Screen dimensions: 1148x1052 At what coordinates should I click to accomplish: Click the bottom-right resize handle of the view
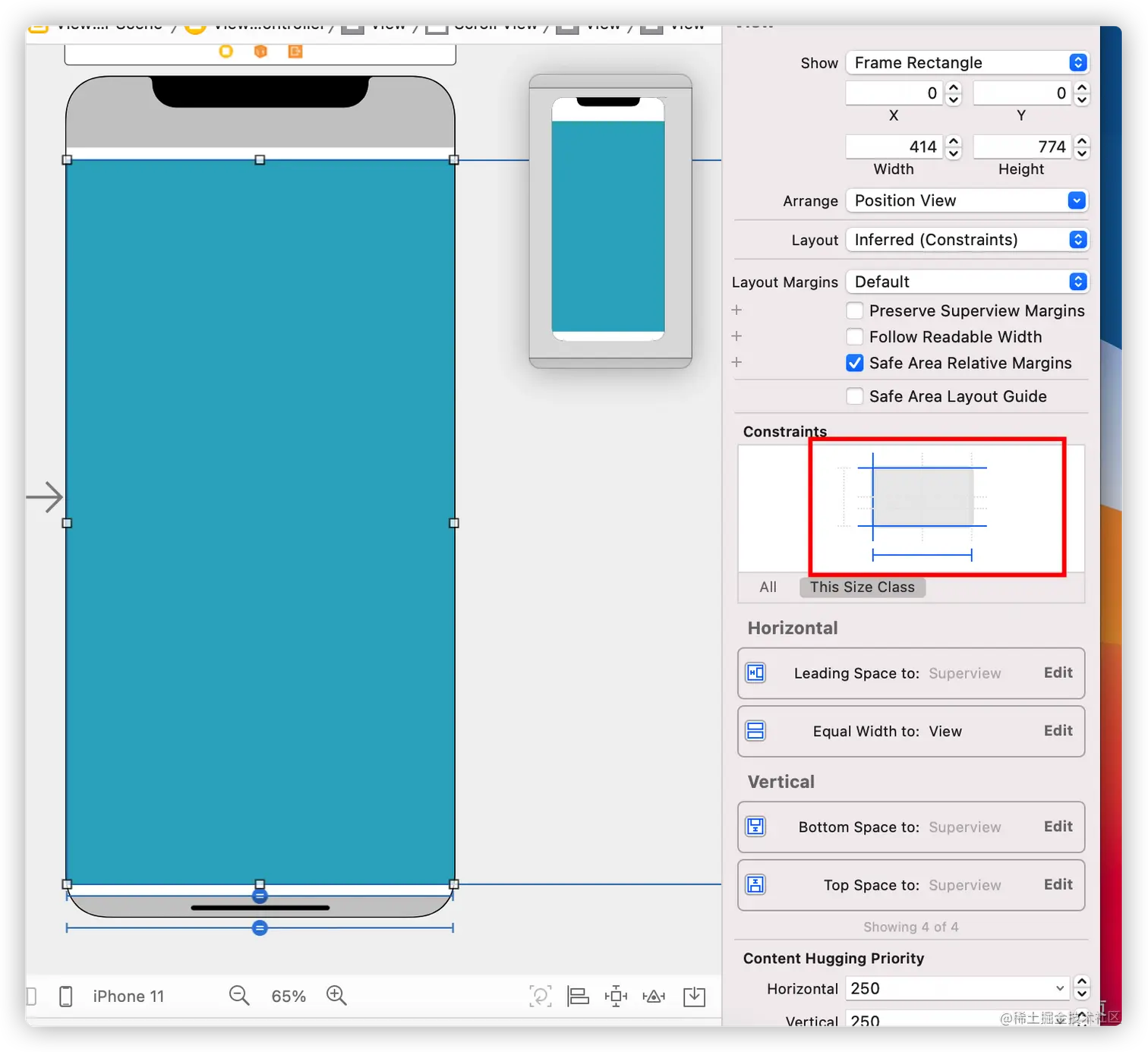(x=454, y=884)
